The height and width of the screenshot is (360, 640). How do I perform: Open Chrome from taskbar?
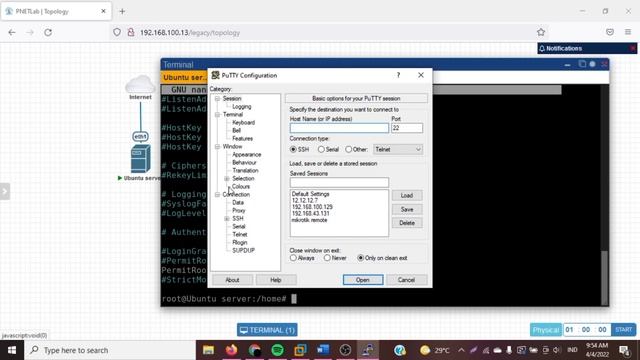(254, 350)
